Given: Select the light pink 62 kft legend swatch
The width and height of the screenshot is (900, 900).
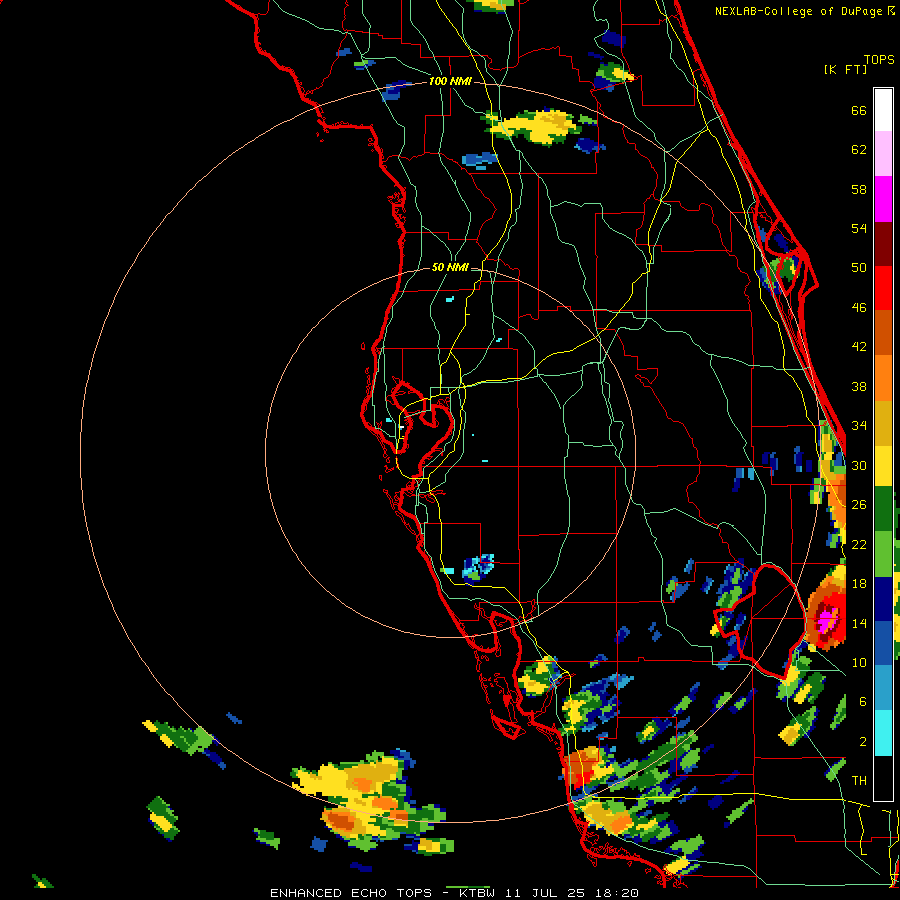Looking at the screenshot, I should (883, 154).
